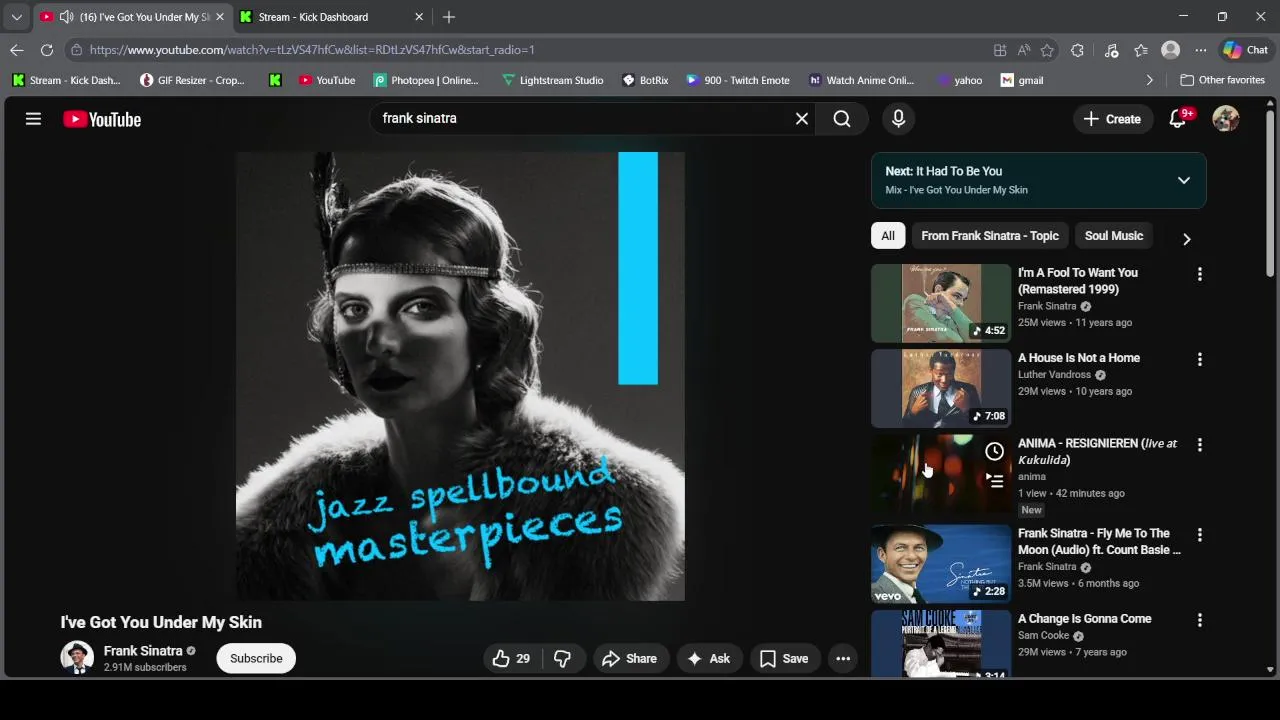
Task: Start voice search with the microphone
Action: [x=898, y=119]
